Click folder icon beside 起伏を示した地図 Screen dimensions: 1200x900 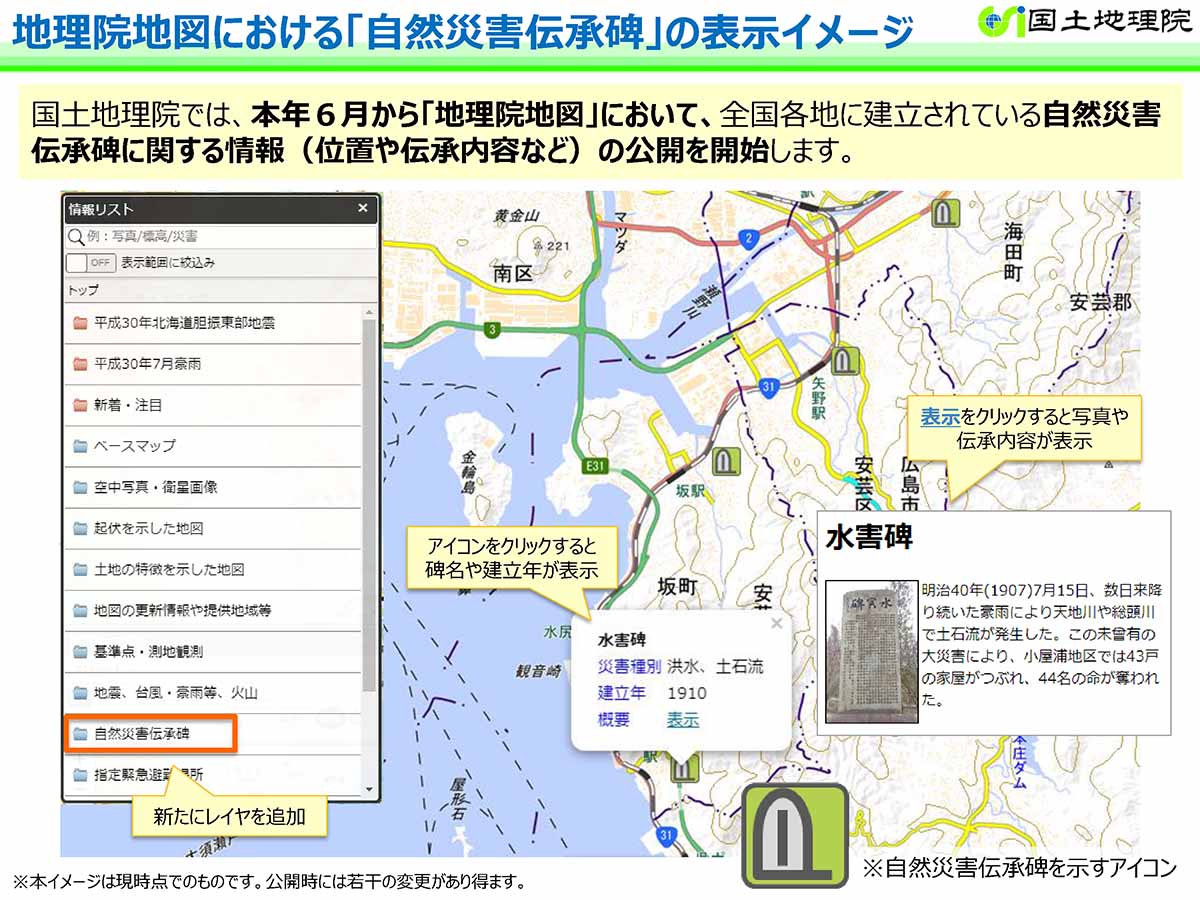tap(80, 528)
